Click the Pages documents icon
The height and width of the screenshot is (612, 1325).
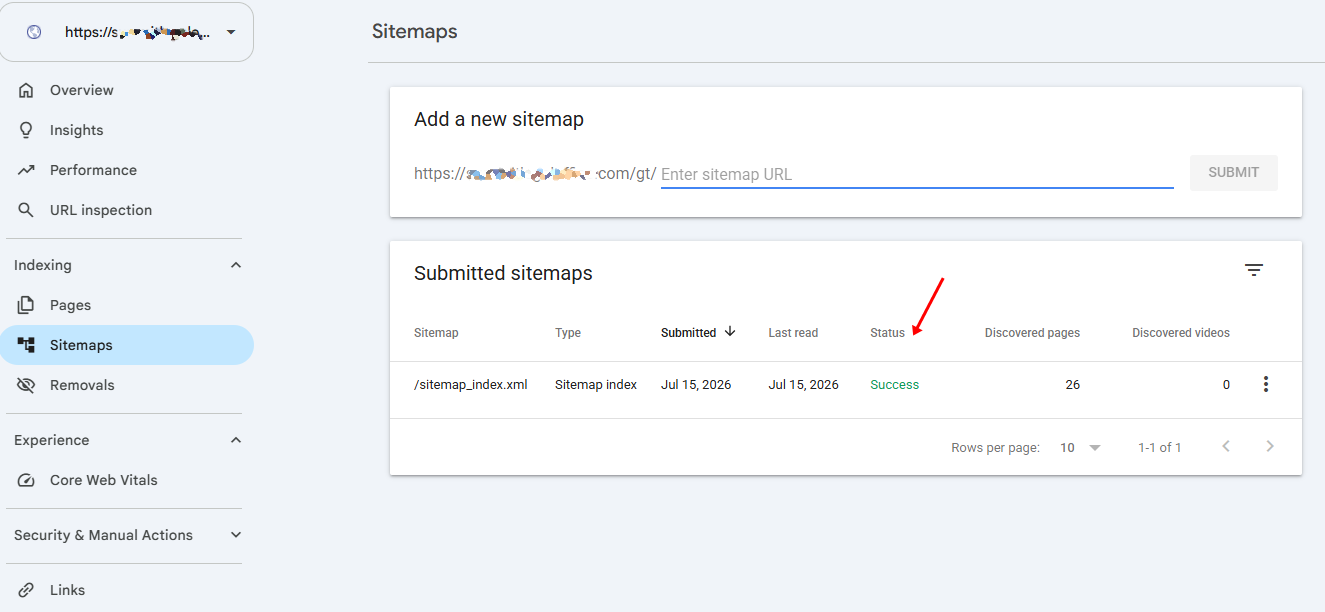point(26,305)
